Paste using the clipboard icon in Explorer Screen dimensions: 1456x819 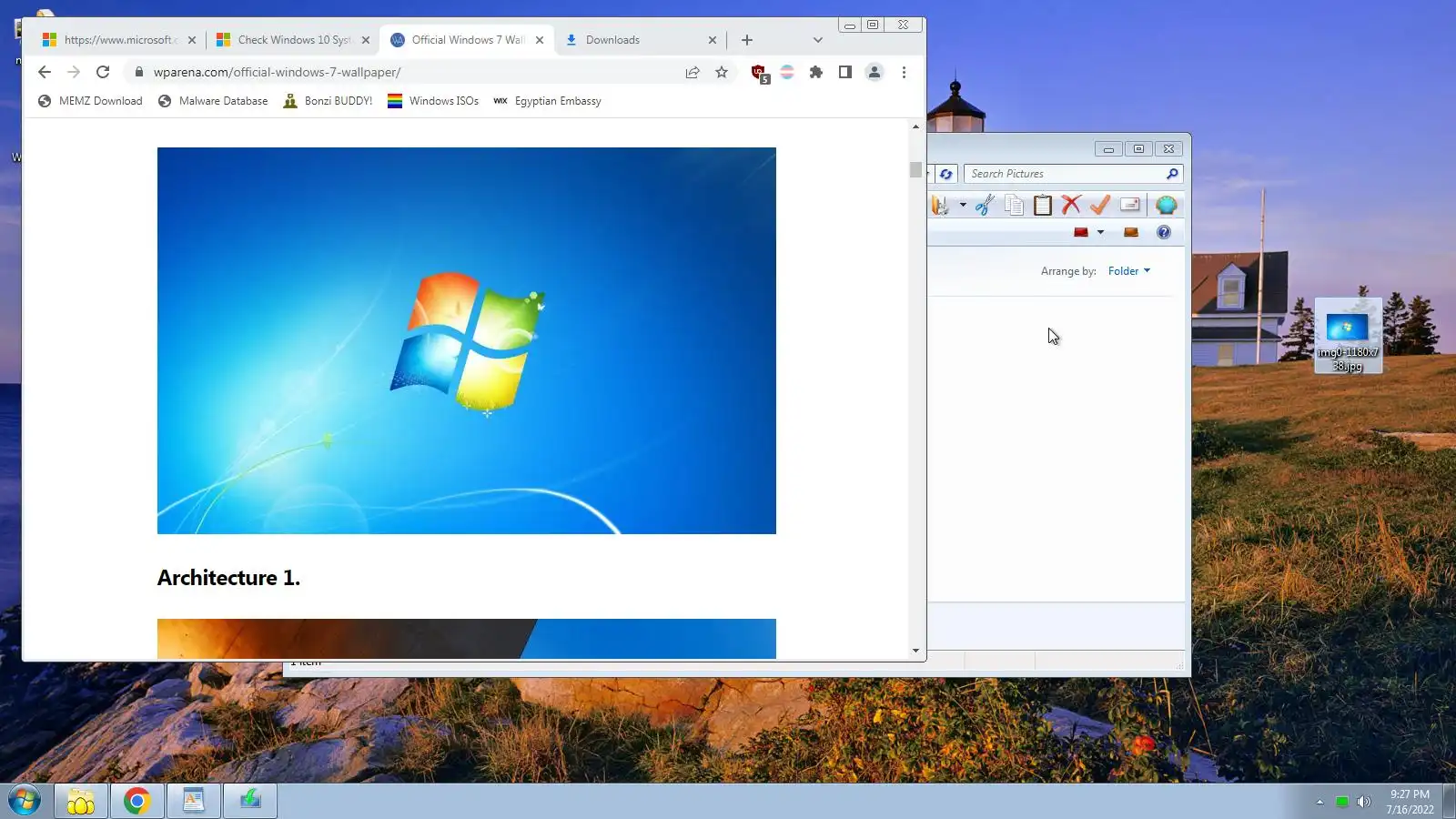(1043, 206)
